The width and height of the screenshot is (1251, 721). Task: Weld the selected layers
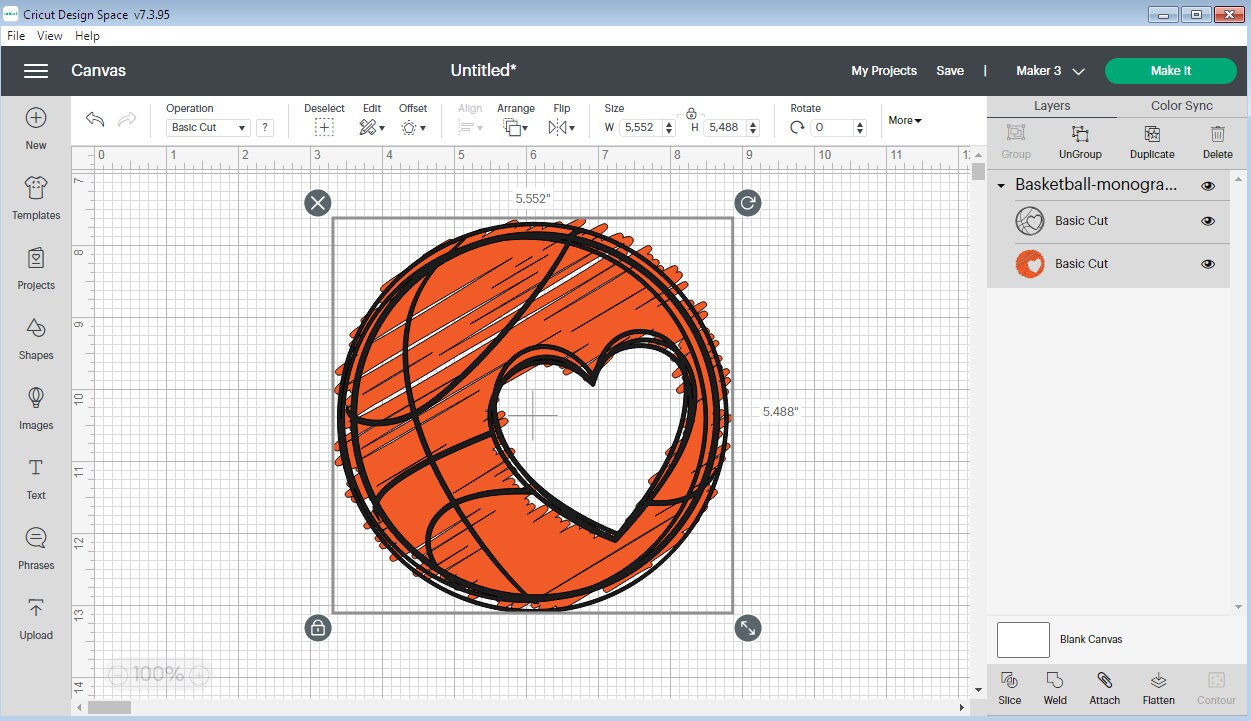pyautogui.click(x=1054, y=687)
